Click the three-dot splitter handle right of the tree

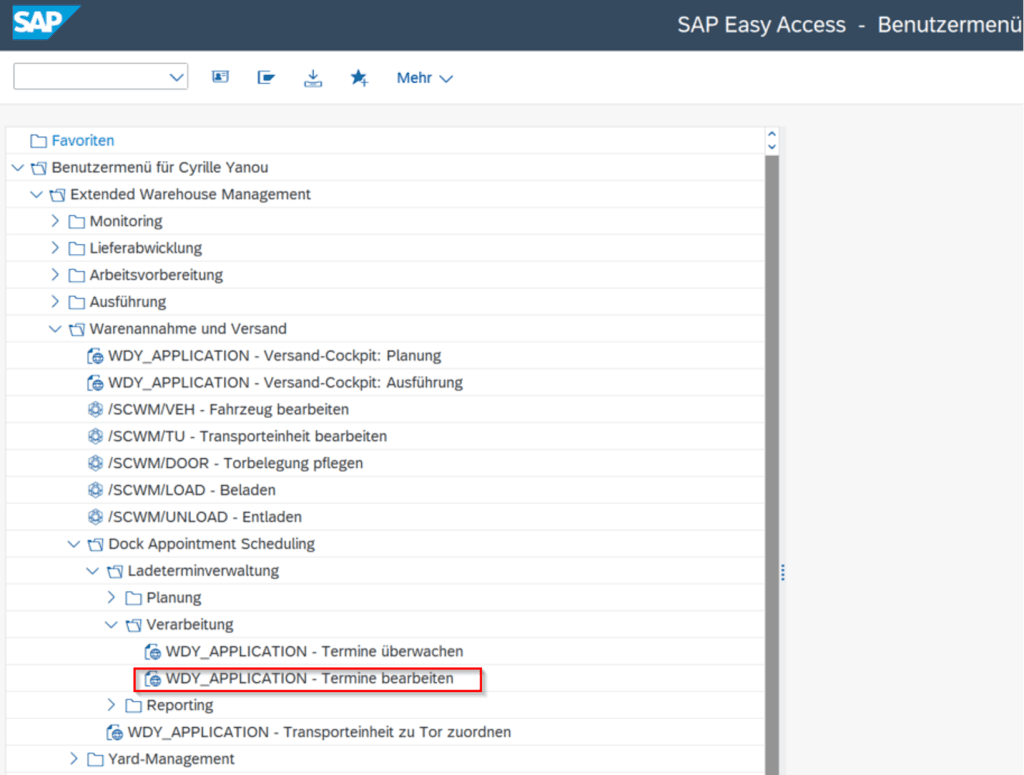coord(783,573)
